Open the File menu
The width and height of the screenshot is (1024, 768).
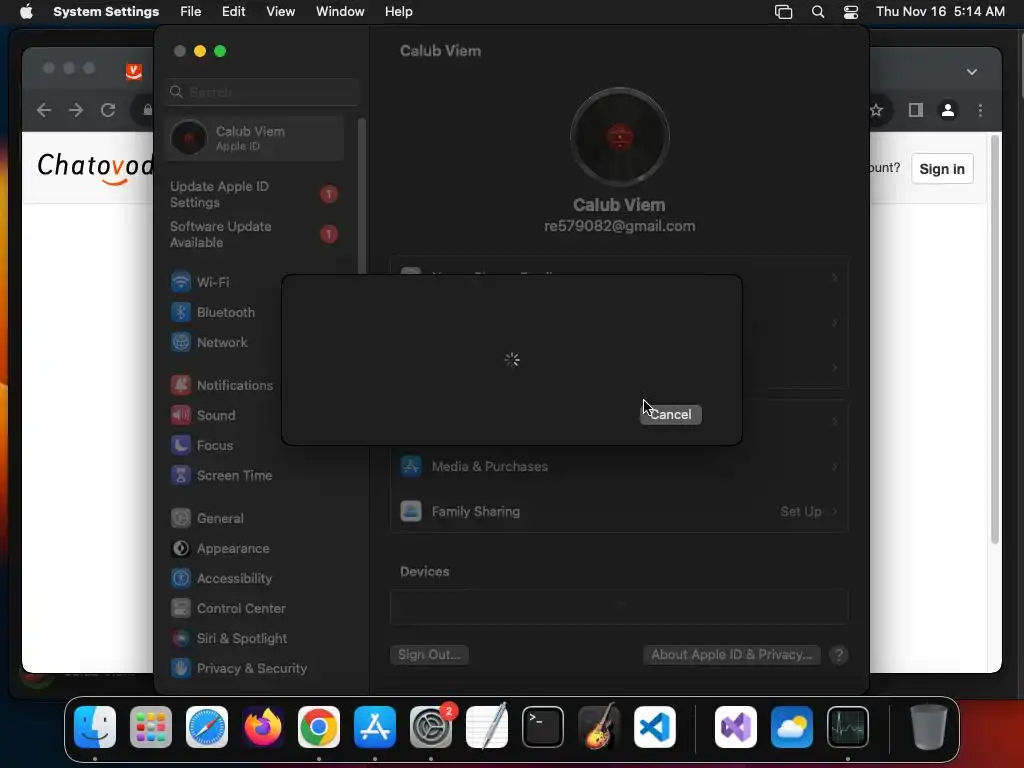click(191, 12)
